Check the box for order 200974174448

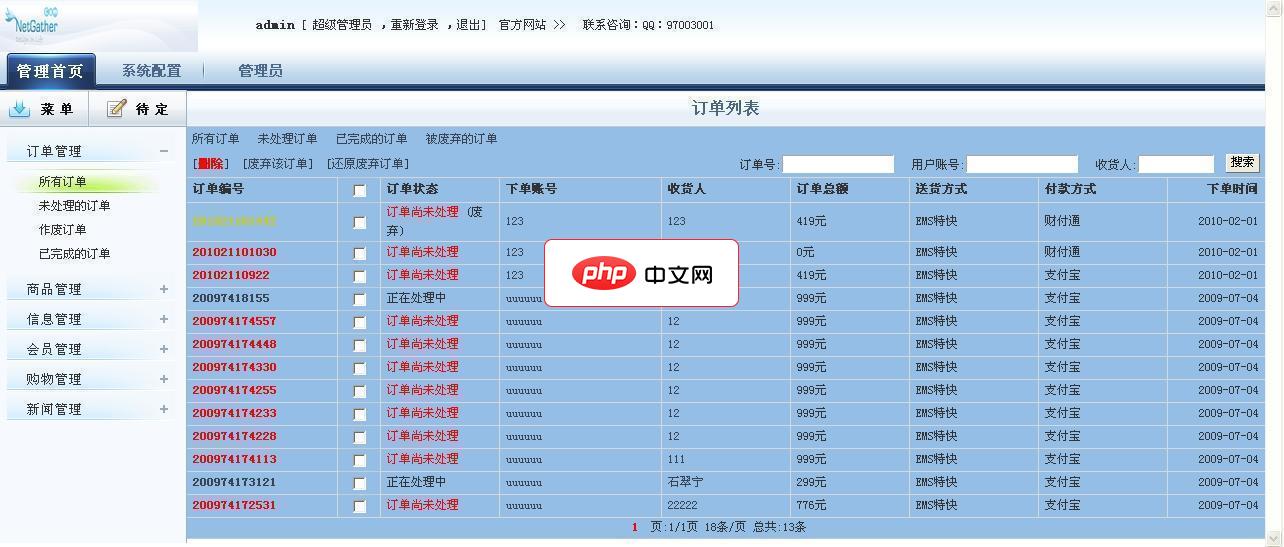tap(360, 345)
